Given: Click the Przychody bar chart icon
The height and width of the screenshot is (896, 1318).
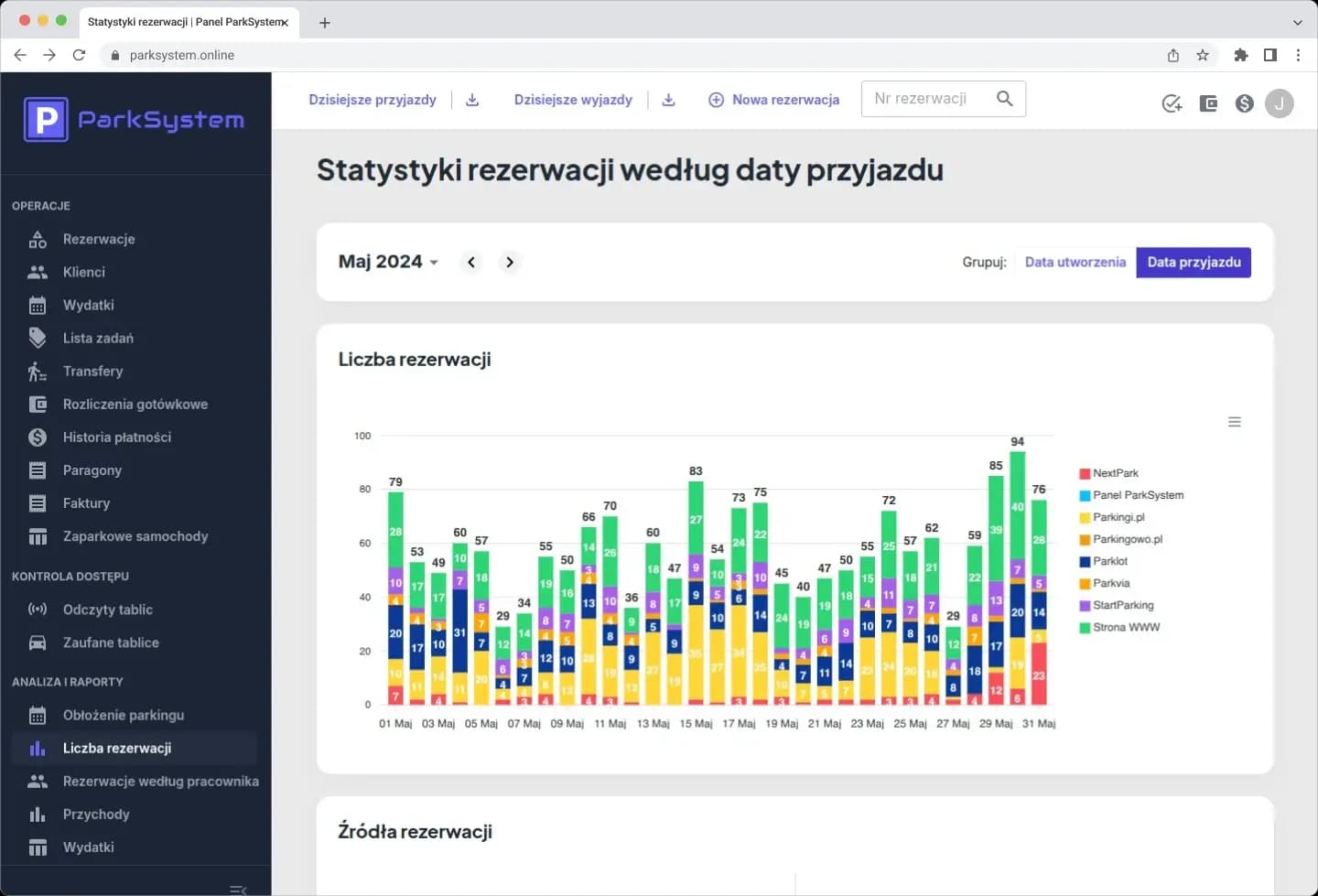Looking at the screenshot, I should coord(38,815).
